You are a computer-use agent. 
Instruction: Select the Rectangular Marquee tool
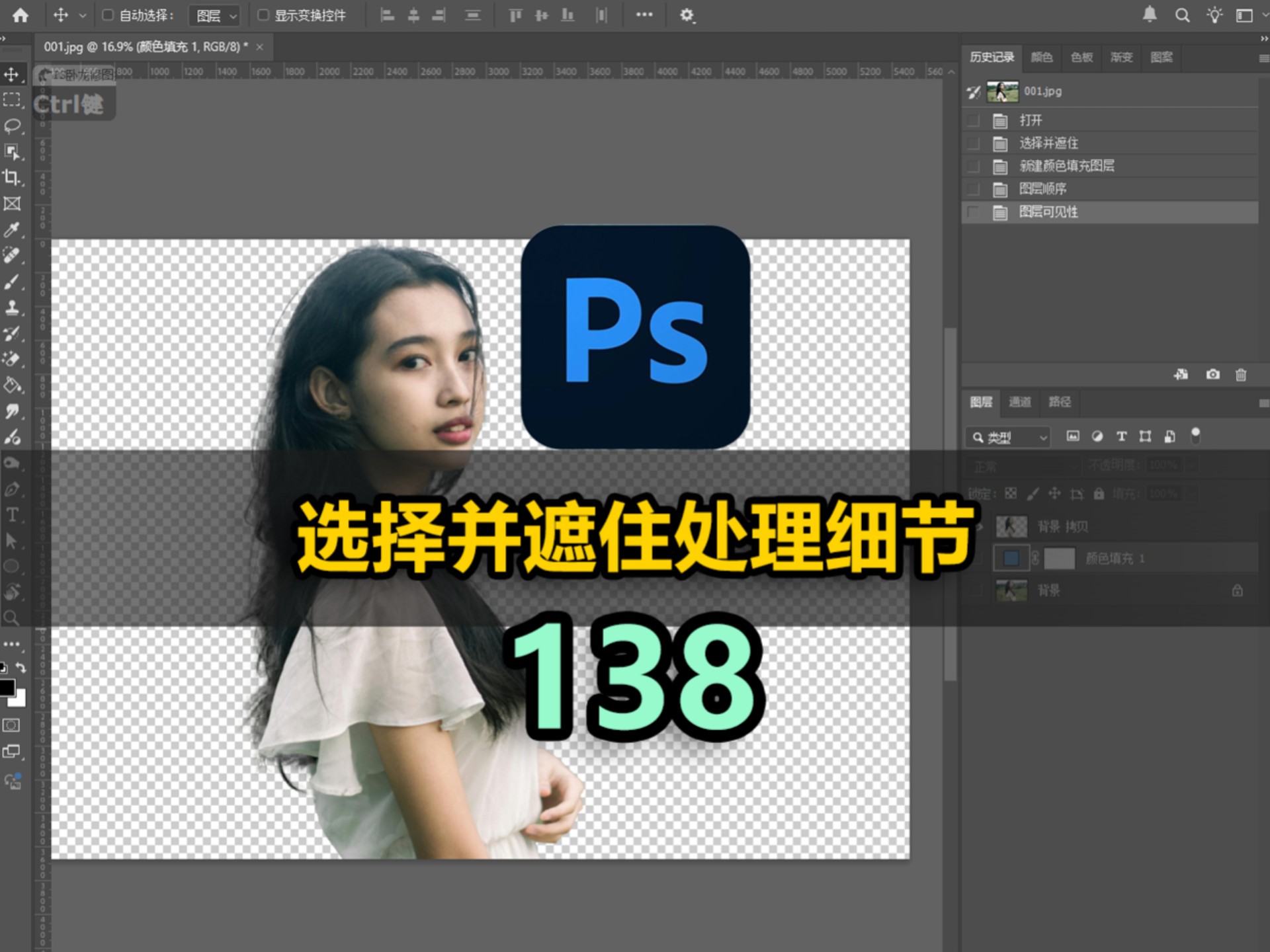[x=12, y=100]
